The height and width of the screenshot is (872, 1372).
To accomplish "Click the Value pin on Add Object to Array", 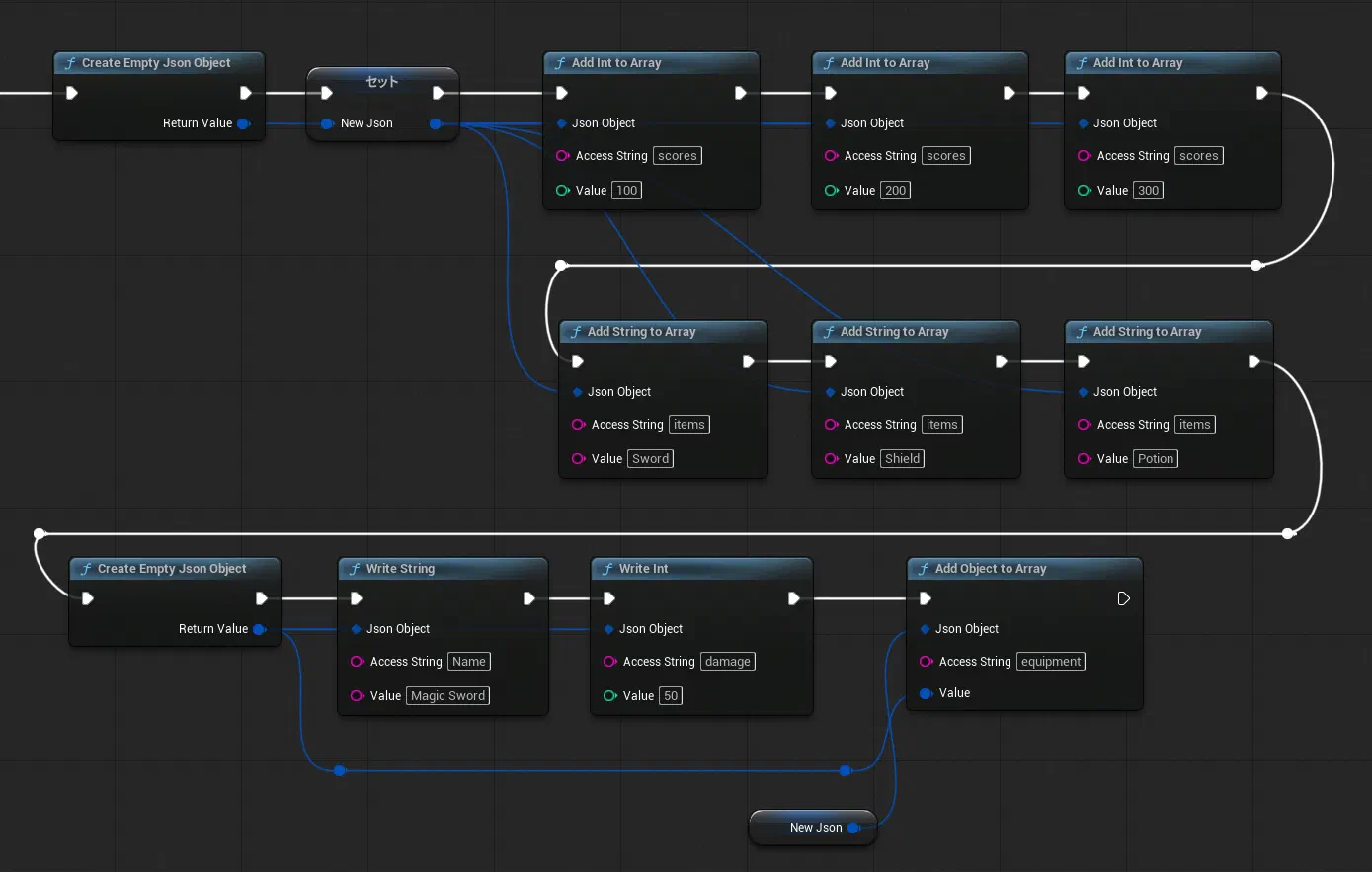I will pos(926,693).
